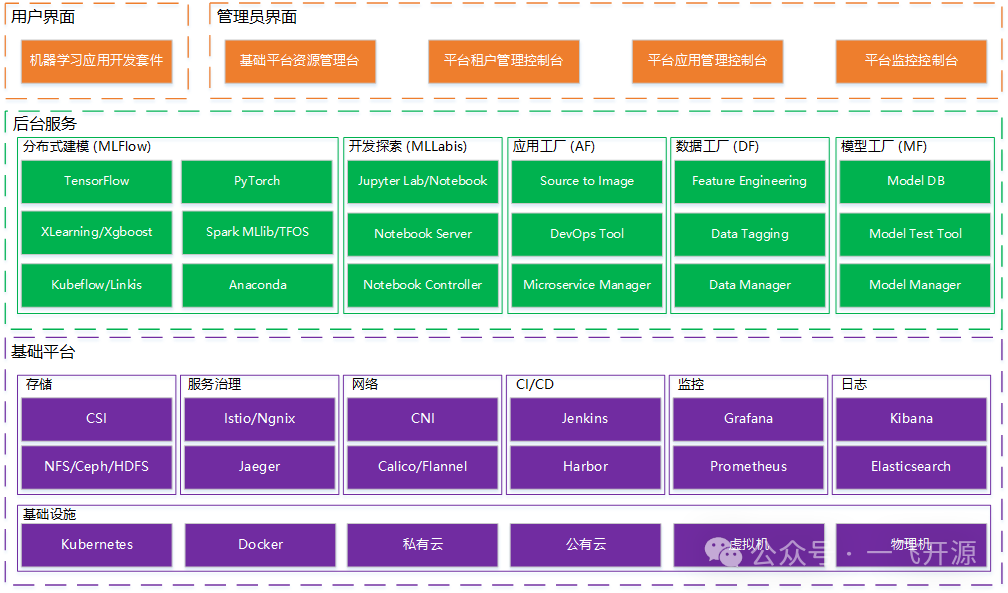1008x593 pixels.
Task: Click the 机器学习应用开发套件 orange box
Action: (x=96, y=61)
